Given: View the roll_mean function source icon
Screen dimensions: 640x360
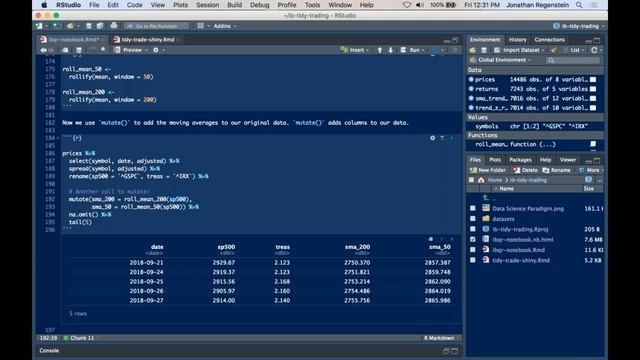Looking at the screenshot, I should tap(593, 144).
